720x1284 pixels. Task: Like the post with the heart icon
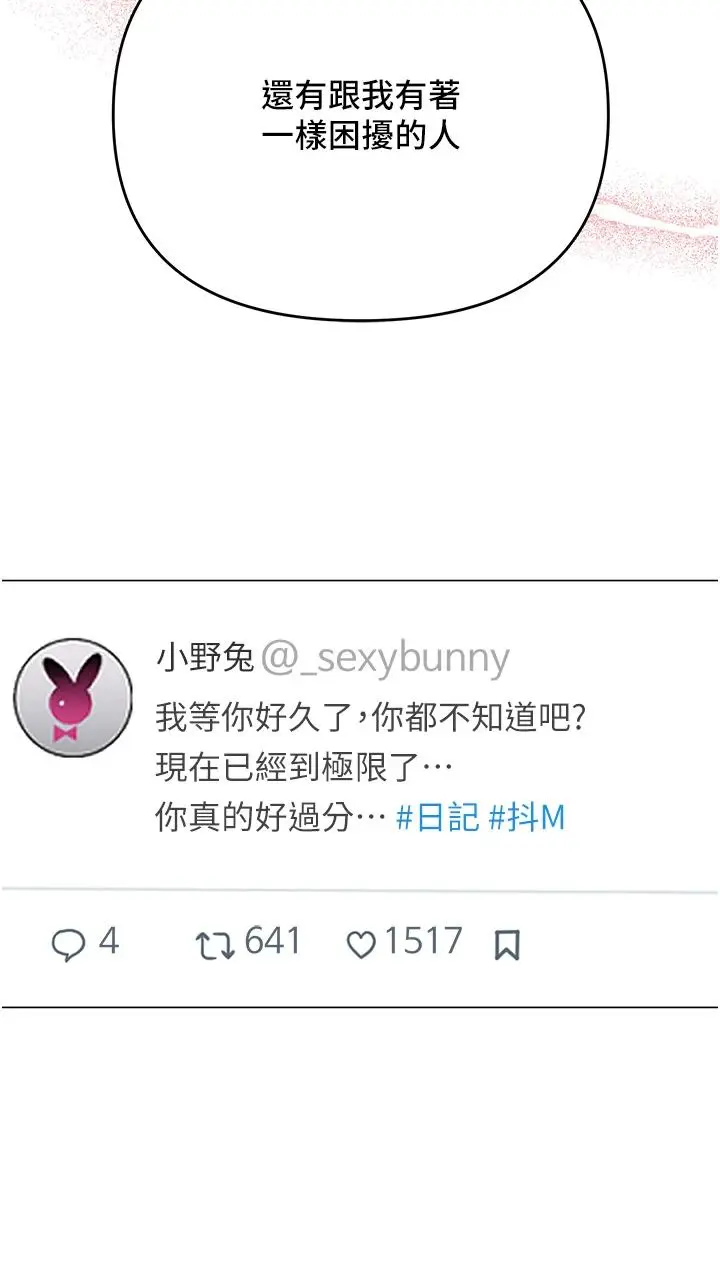[360, 946]
